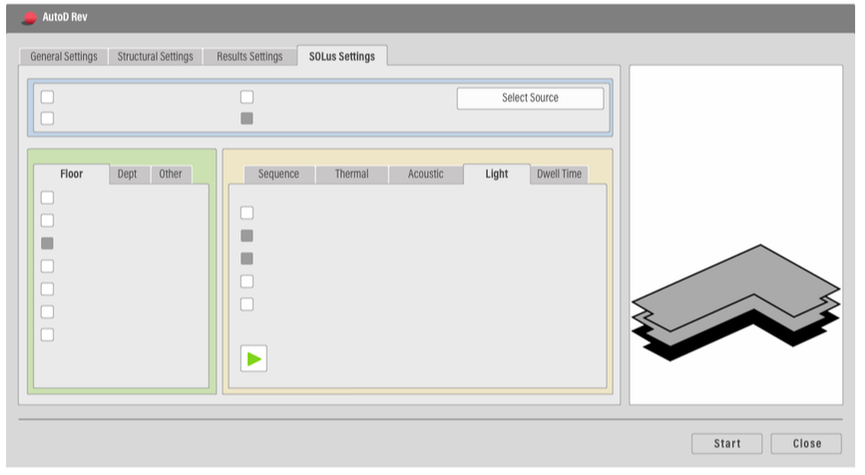The height and width of the screenshot is (475, 865).
Task: Tick the first checkbox in the Light tab
Action: (247, 213)
